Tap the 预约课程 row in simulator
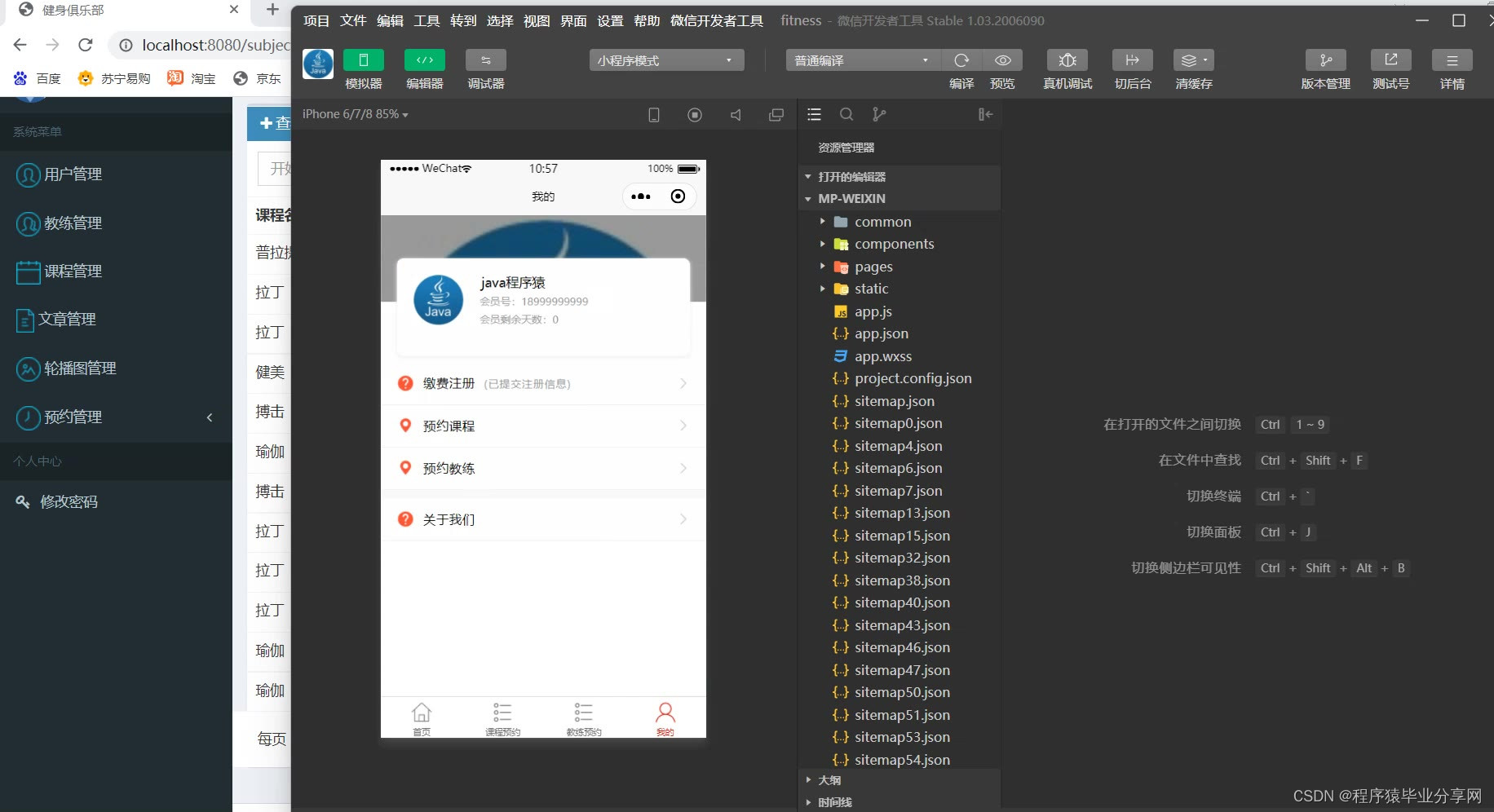Screen dimensions: 1494x812 pos(543,426)
